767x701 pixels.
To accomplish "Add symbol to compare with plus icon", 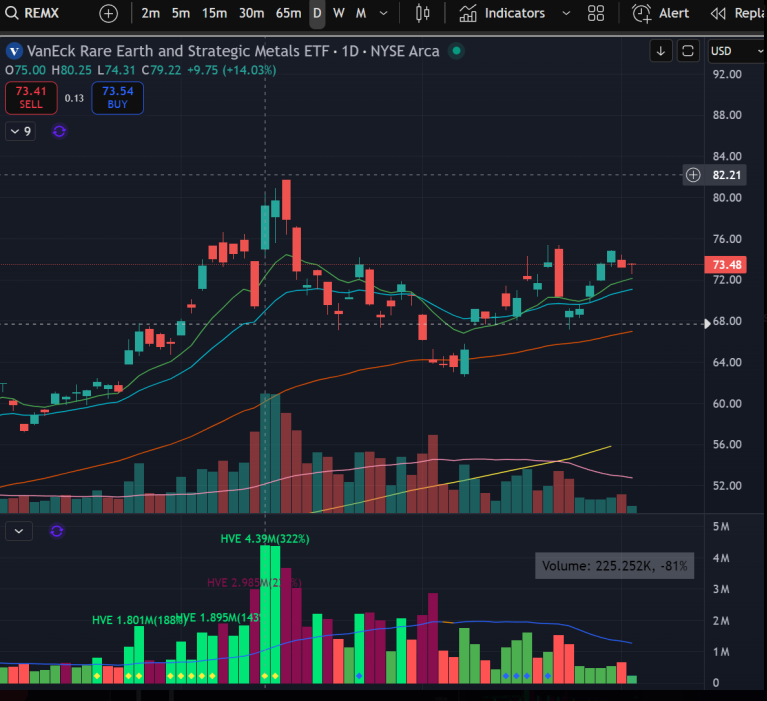I will tap(108, 14).
